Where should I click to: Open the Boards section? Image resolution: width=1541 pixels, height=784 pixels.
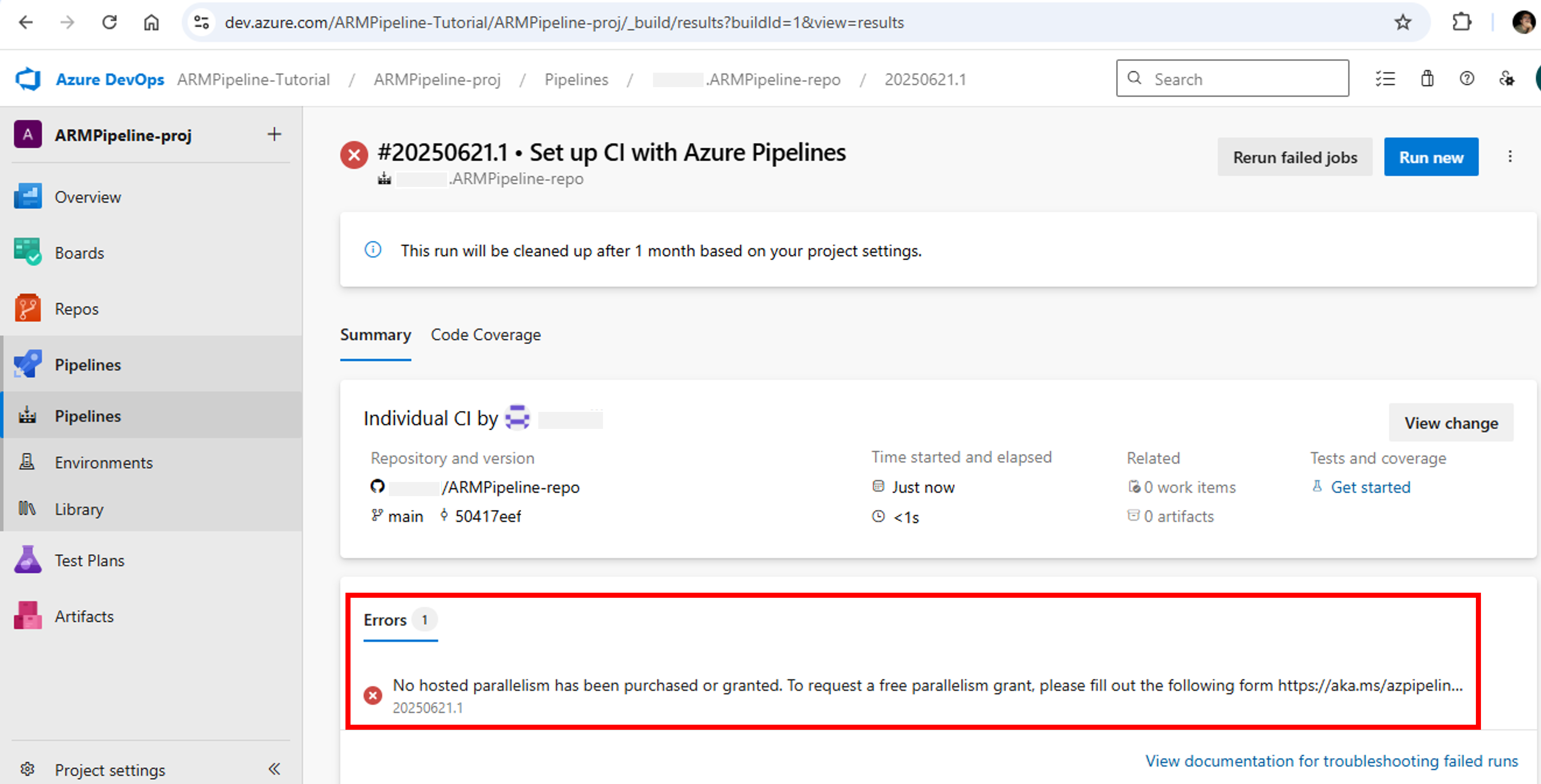click(x=79, y=252)
